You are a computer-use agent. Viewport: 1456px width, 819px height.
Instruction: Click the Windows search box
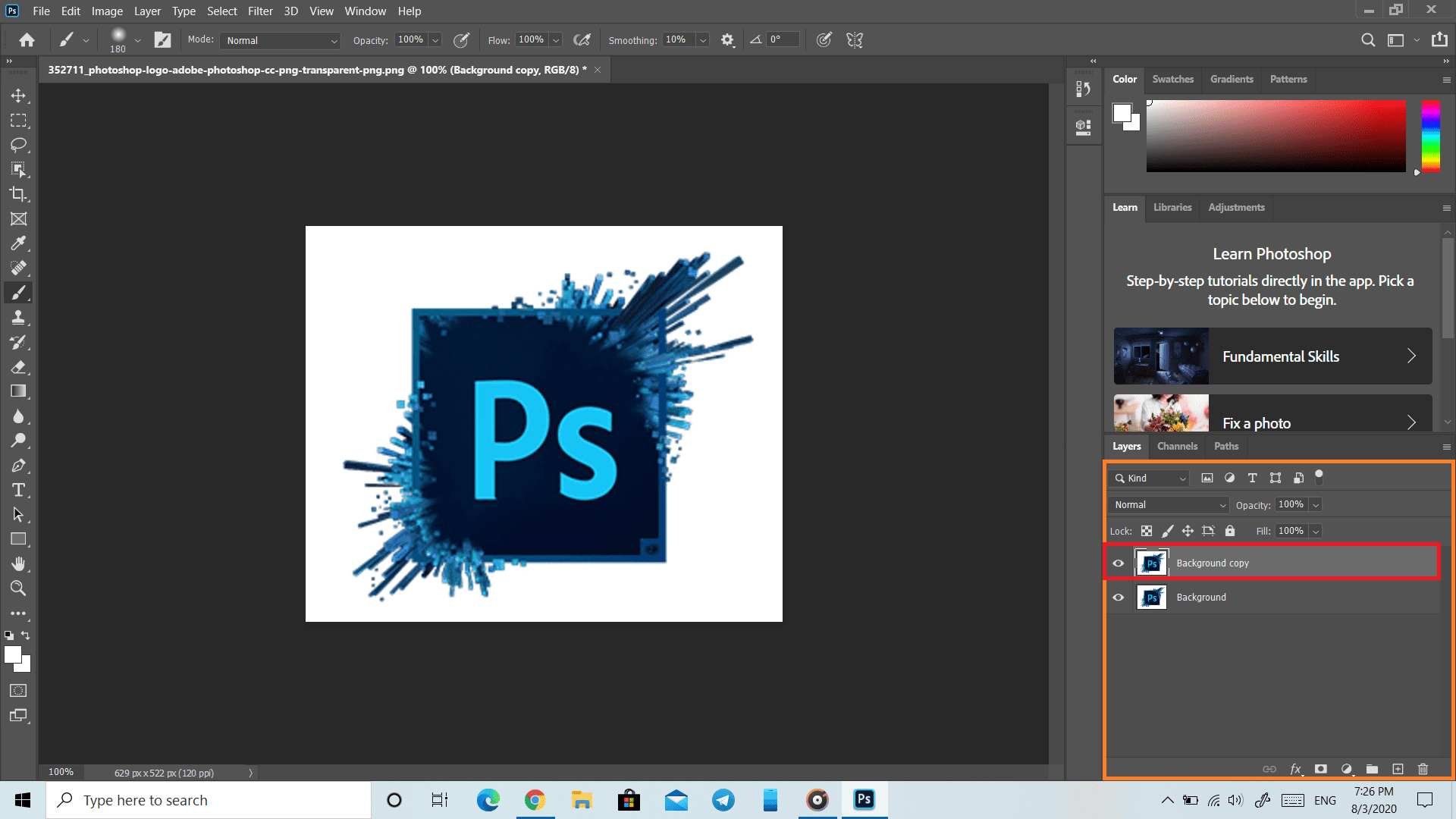[x=209, y=800]
